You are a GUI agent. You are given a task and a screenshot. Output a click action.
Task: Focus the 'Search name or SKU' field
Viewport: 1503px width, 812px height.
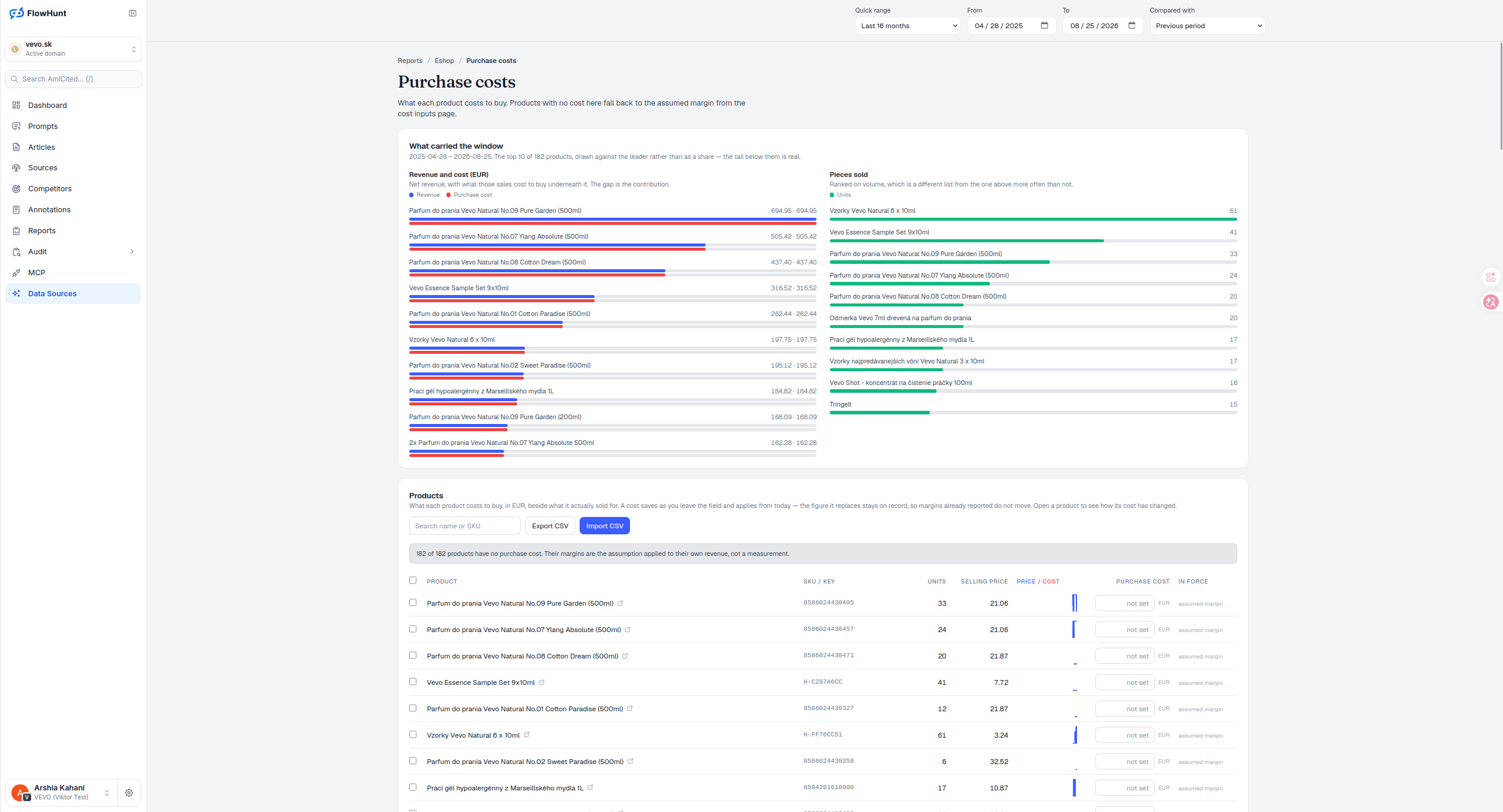tap(464, 526)
